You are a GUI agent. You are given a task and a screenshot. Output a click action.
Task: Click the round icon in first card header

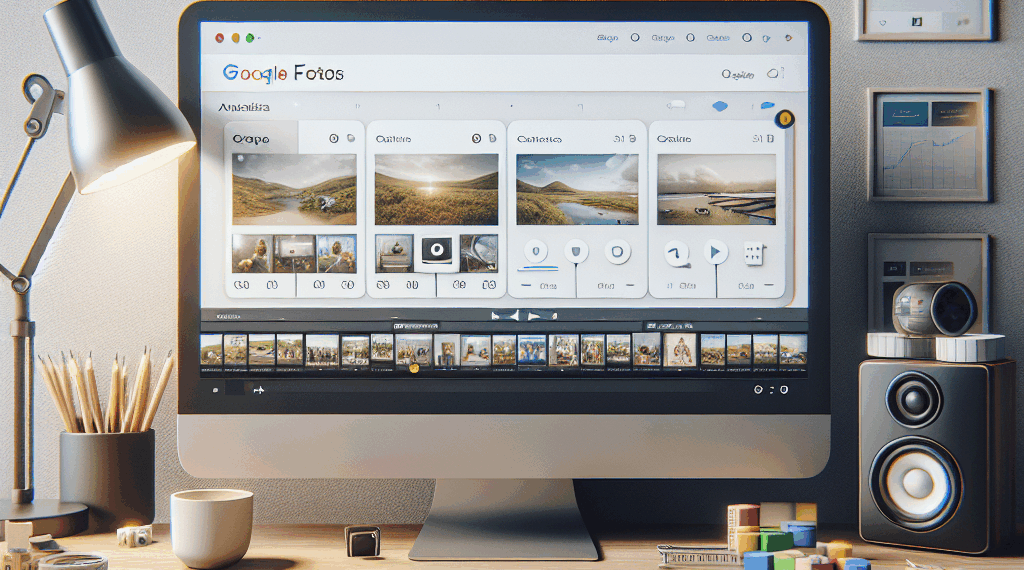pyautogui.click(x=334, y=138)
